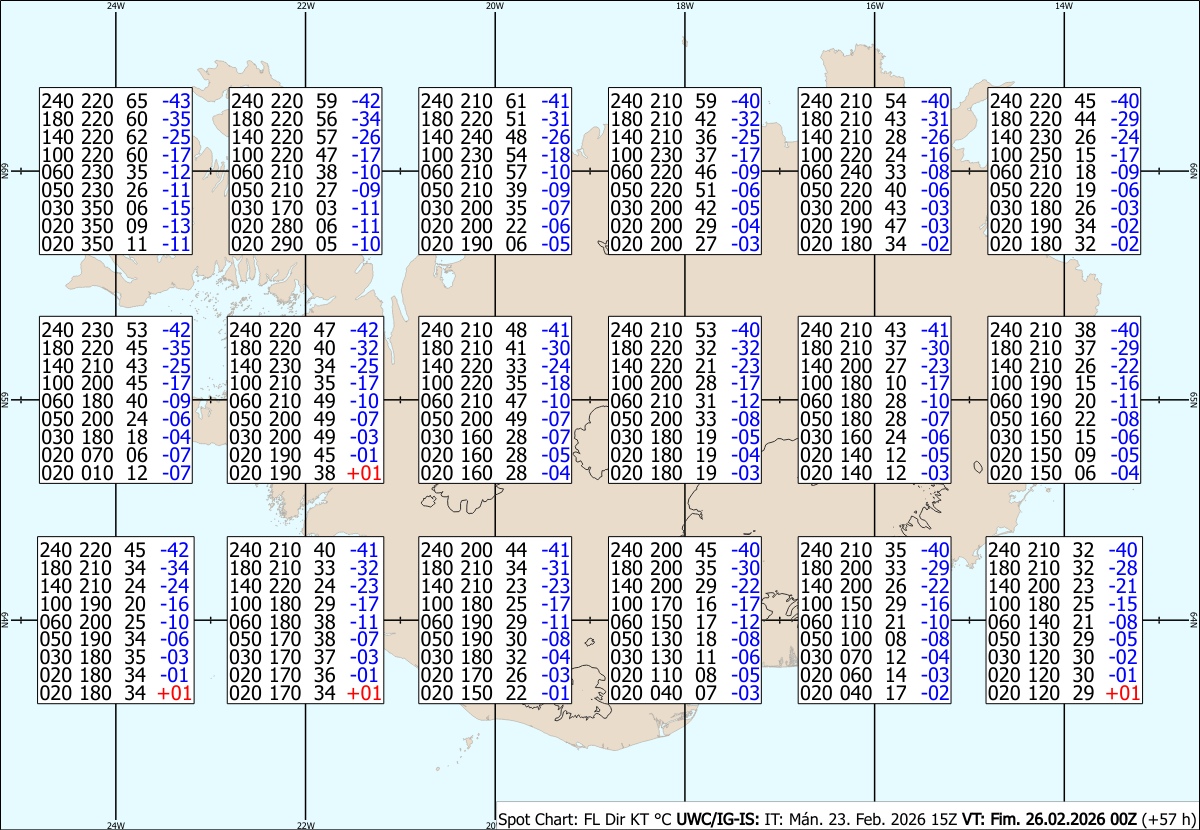Click the row "240 210 54 -40"

[876, 101]
